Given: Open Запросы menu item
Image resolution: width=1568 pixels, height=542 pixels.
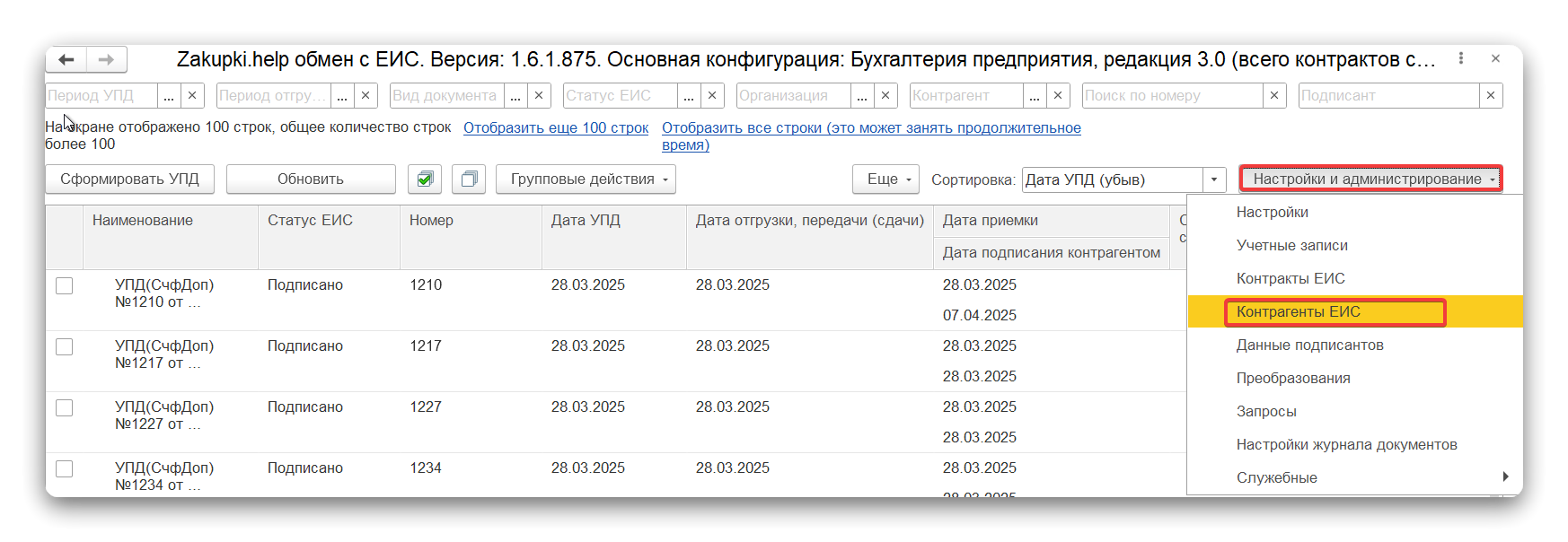Looking at the screenshot, I should pos(1355,411).
